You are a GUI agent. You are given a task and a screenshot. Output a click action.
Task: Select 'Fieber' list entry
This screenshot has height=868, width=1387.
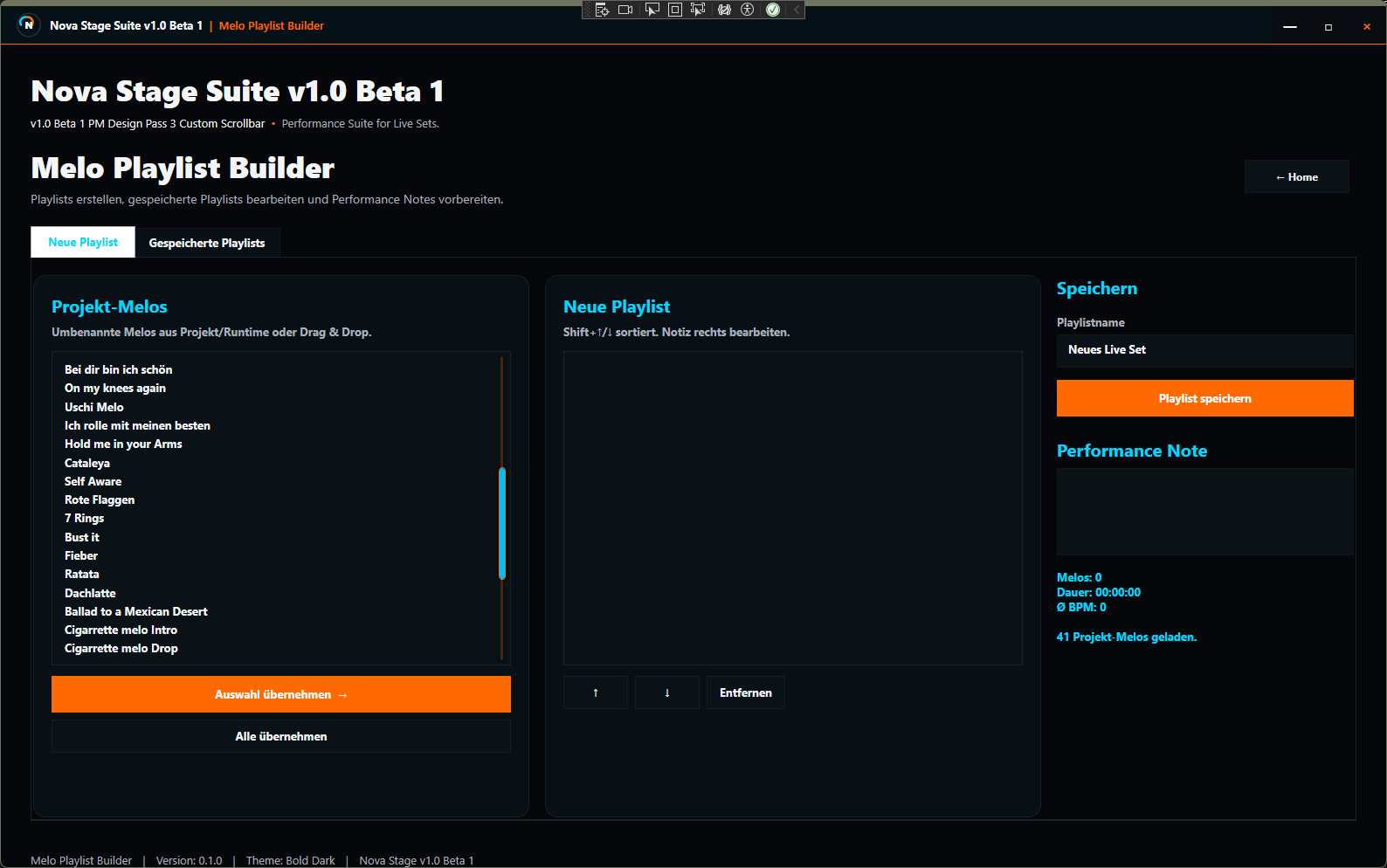click(81, 555)
